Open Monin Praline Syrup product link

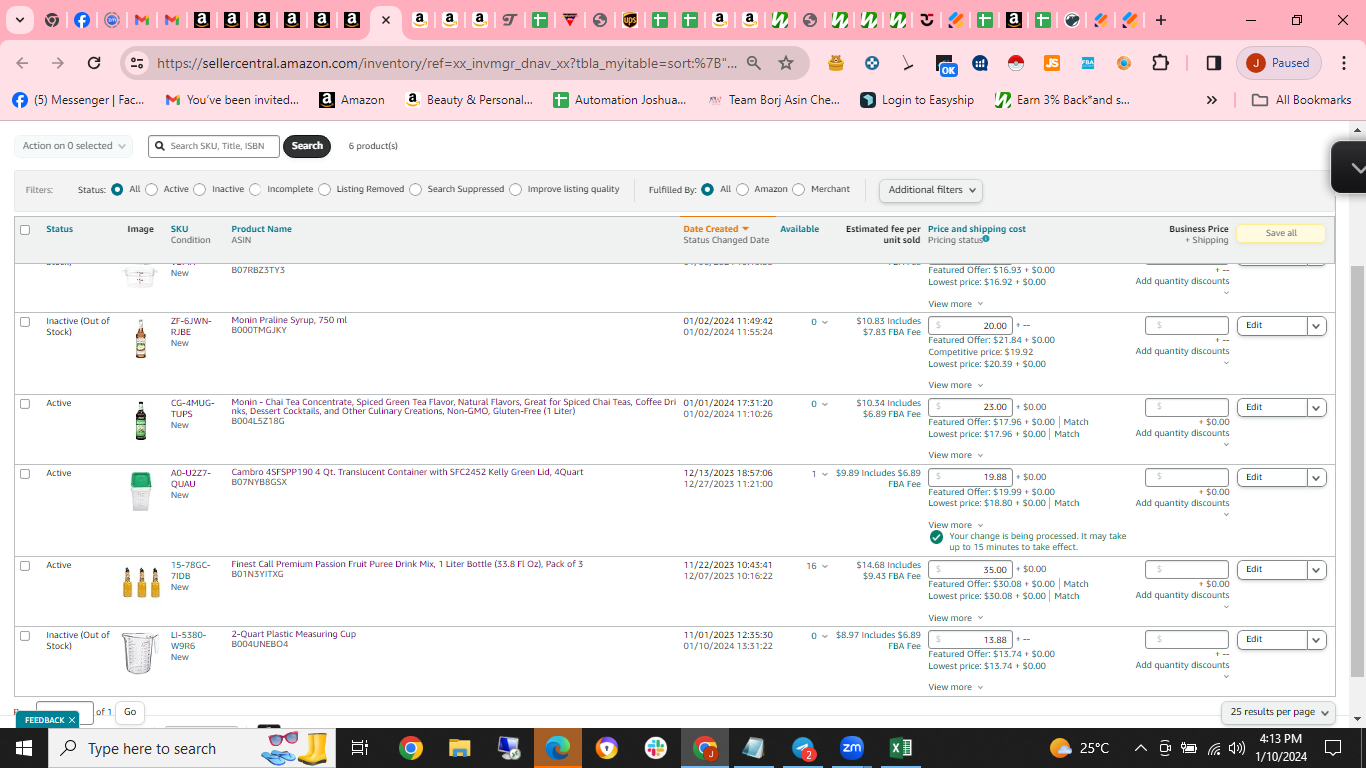(x=289, y=320)
